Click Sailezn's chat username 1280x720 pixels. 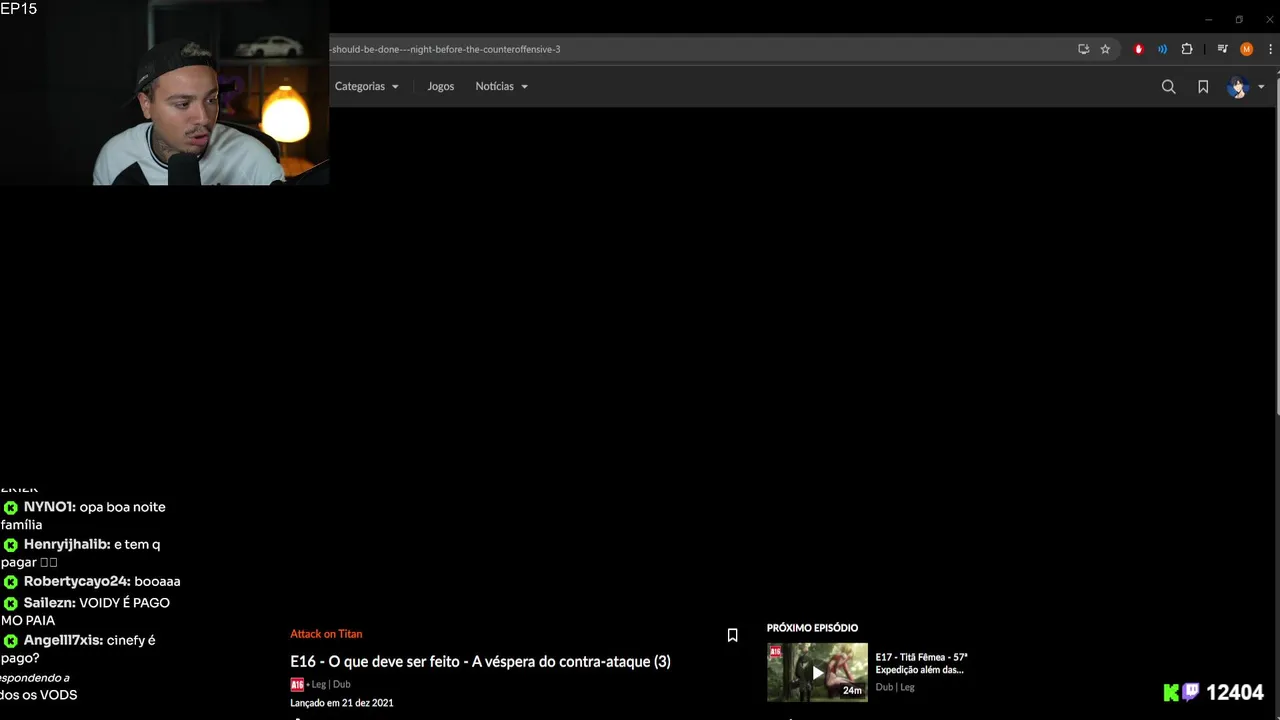[49, 603]
